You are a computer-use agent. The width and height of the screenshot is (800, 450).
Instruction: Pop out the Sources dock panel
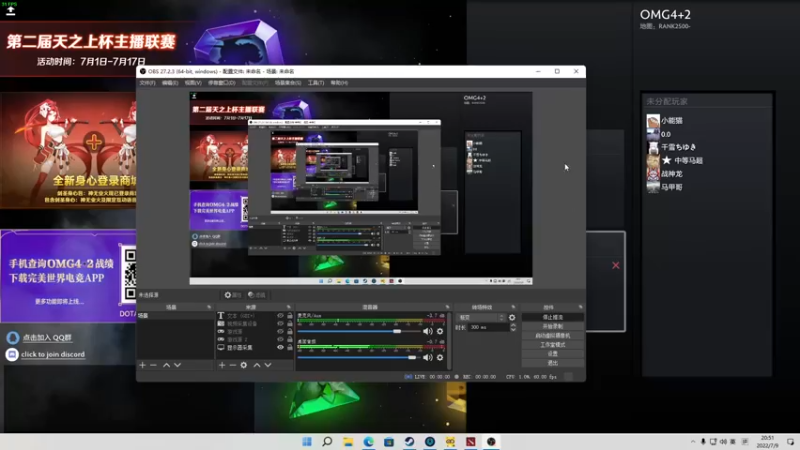tap(289, 307)
